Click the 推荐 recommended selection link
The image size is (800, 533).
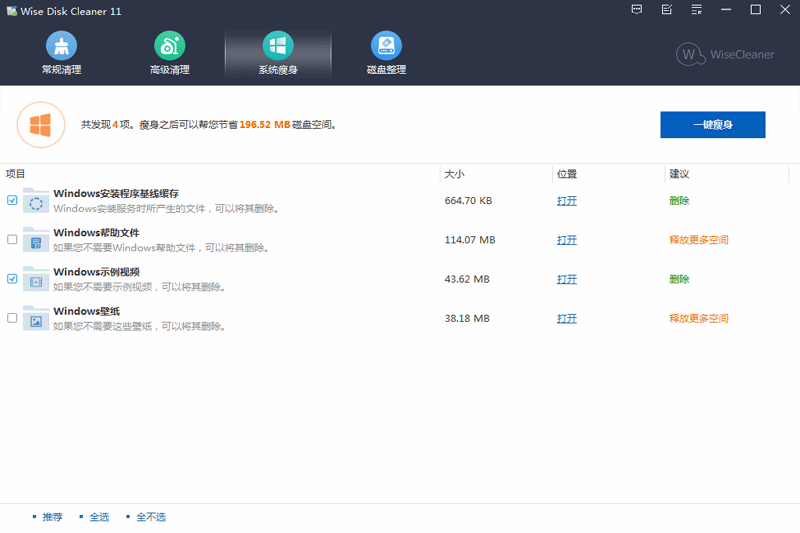point(52,517)
